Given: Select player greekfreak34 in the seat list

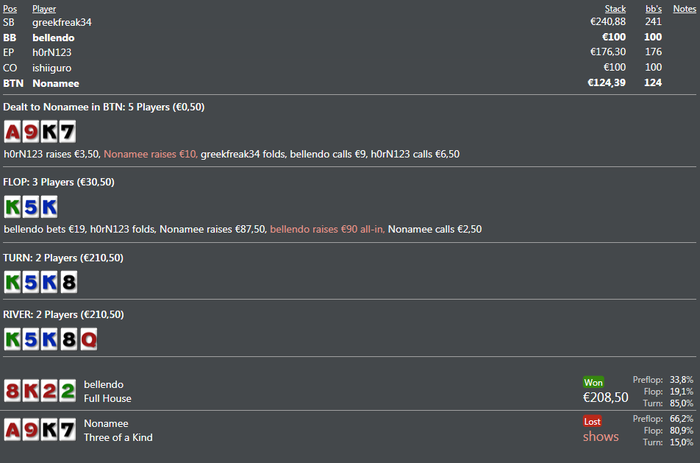Looking at the screenshot, I should [60, 21].
